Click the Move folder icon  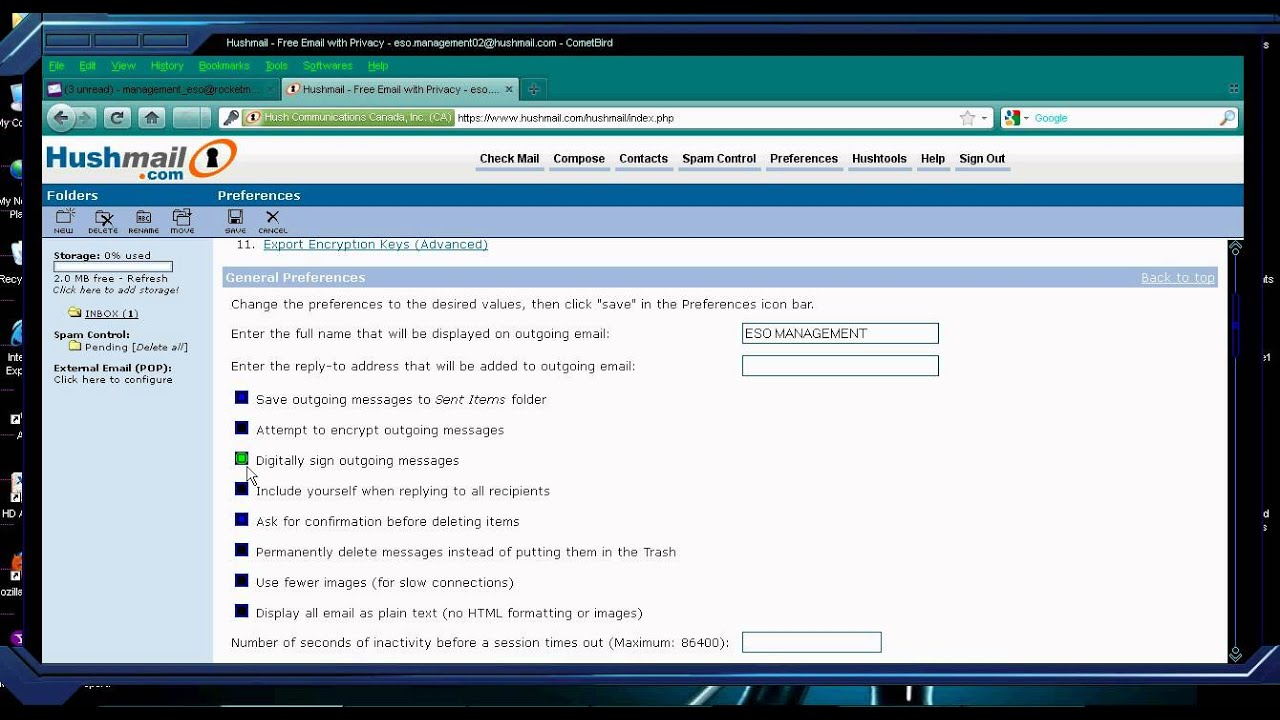[x=182, y=221]
